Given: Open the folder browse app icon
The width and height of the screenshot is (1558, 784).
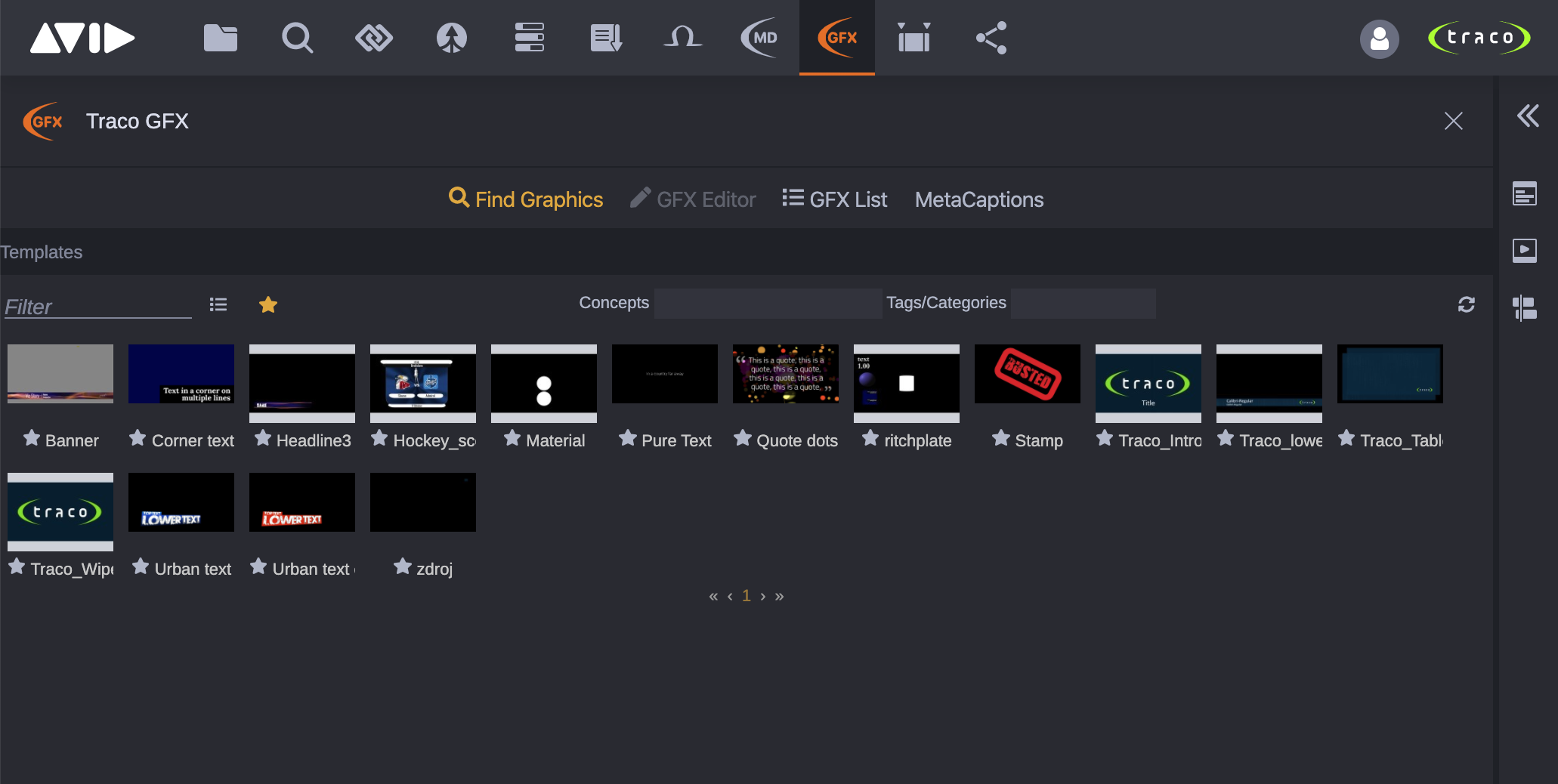Looking at the screenshot, I should [x=221, y=38].
